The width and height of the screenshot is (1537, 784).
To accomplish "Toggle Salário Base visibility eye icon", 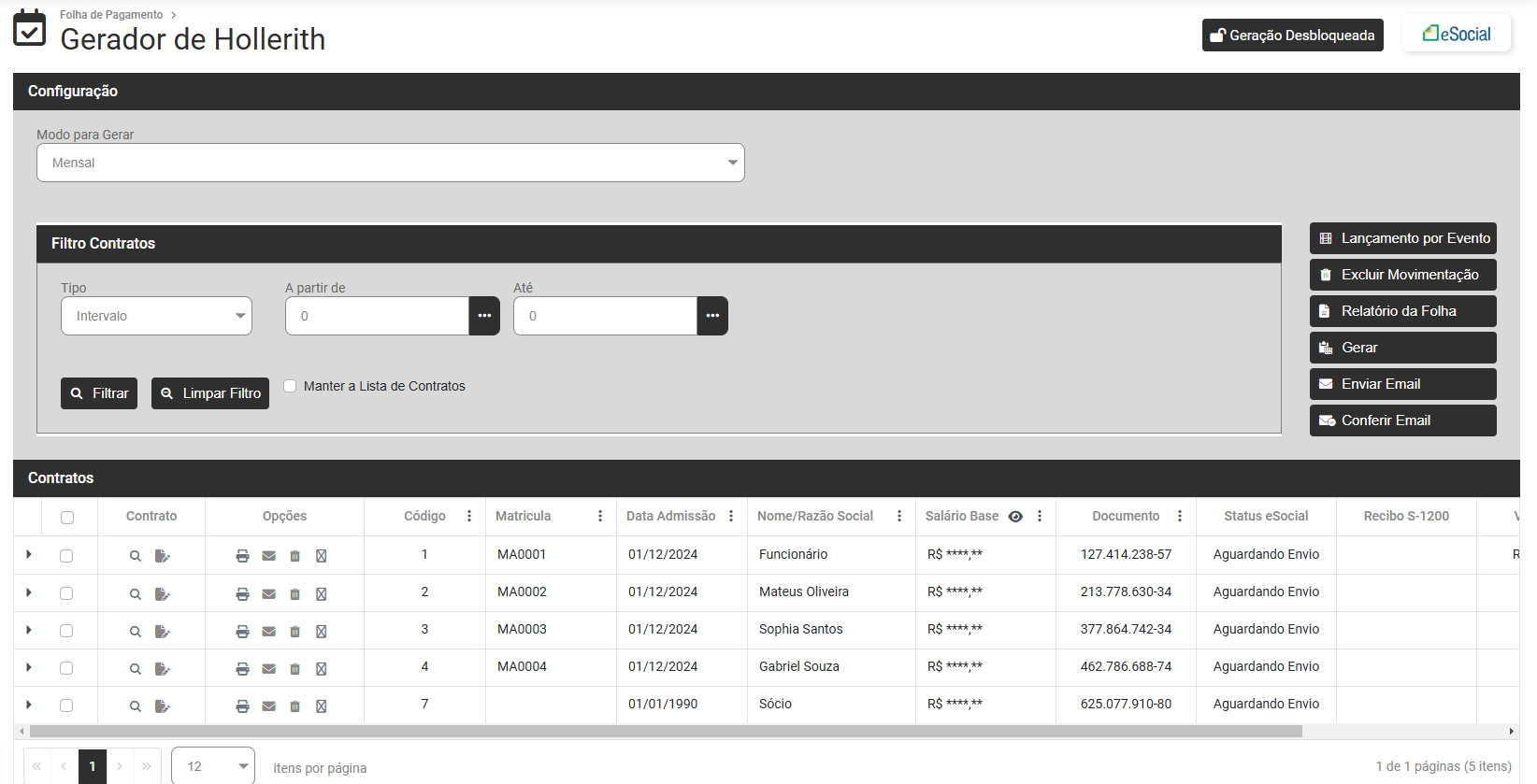I will tap(1015, 517).
